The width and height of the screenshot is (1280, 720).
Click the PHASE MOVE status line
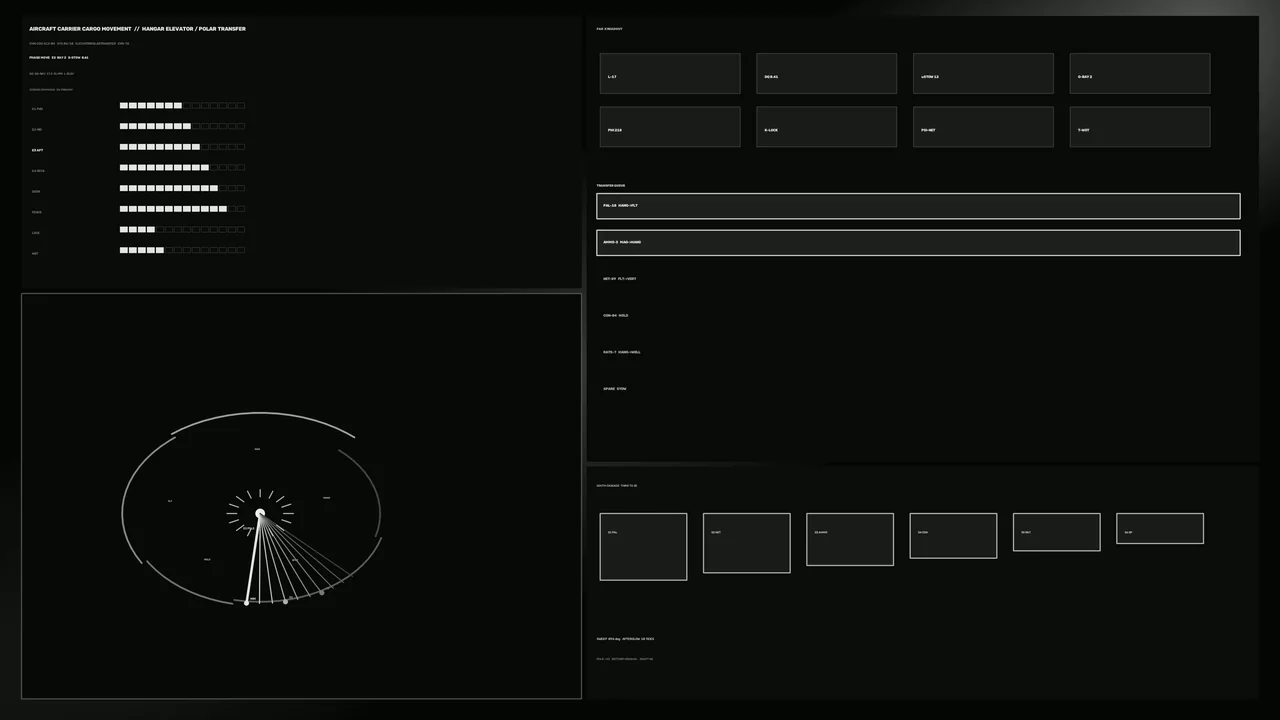click(x=59, y=58)
